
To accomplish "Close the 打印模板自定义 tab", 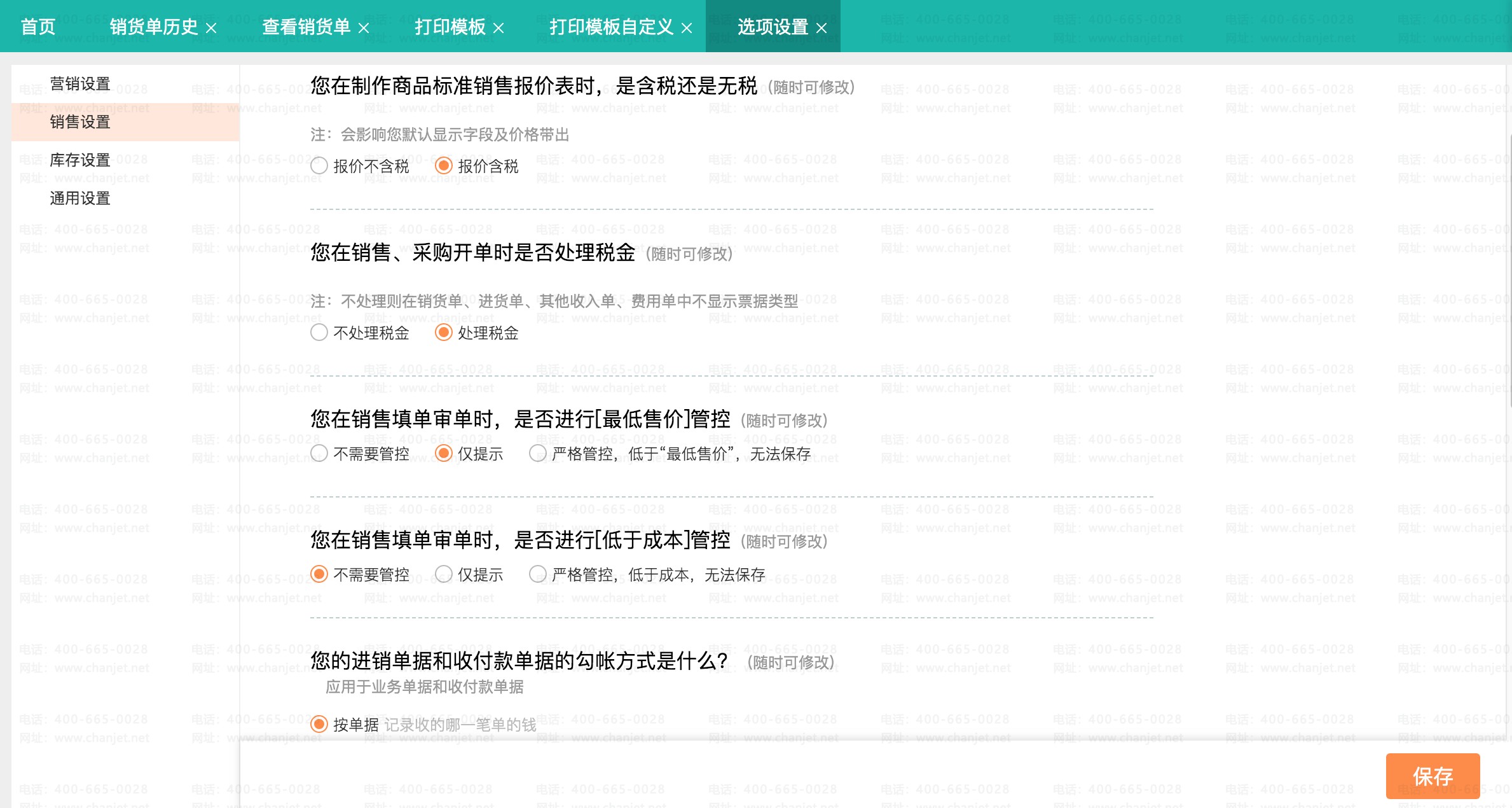I will [x=687, y=28].
